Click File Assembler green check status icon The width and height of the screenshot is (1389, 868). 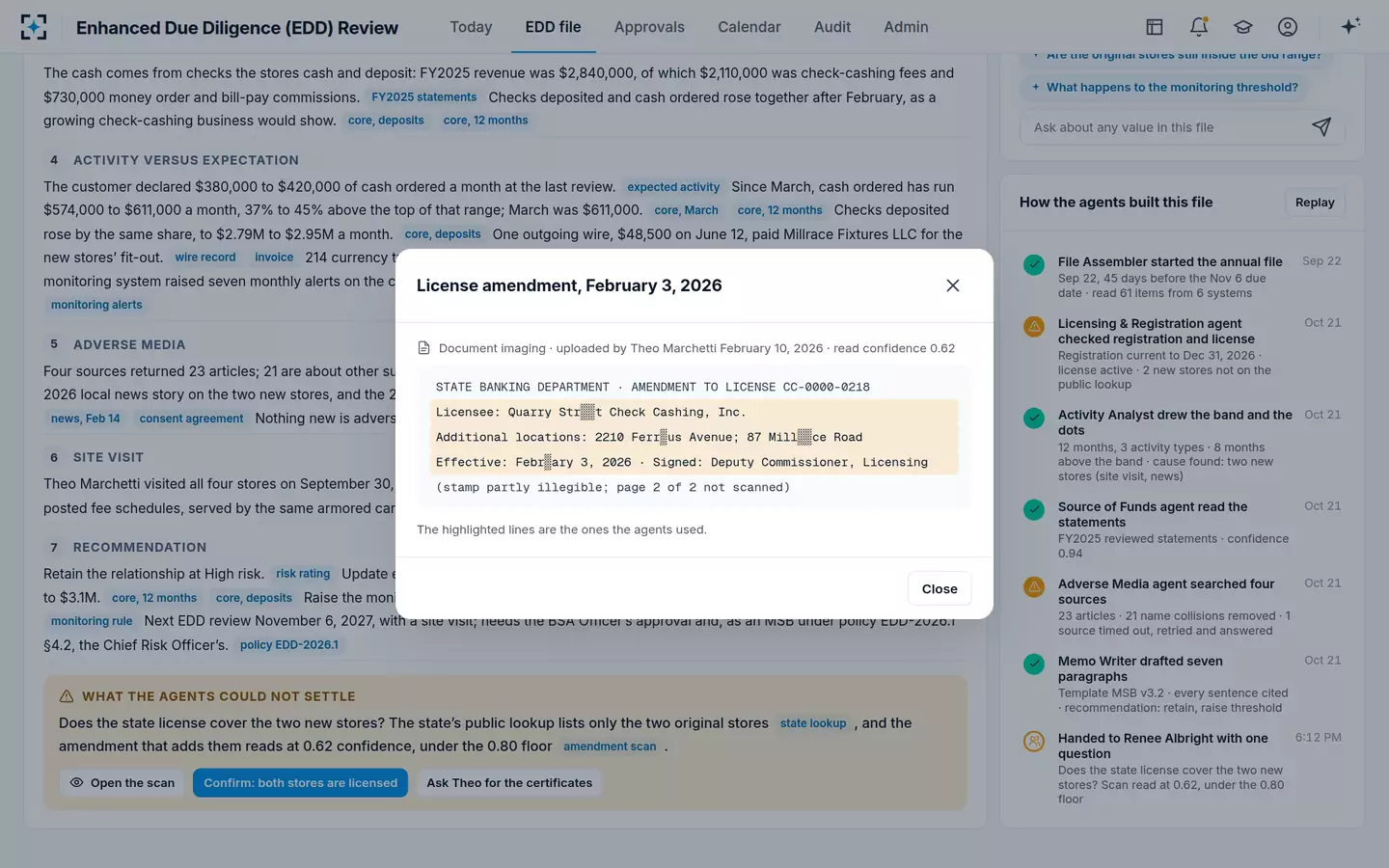[x=1034, y=264]
